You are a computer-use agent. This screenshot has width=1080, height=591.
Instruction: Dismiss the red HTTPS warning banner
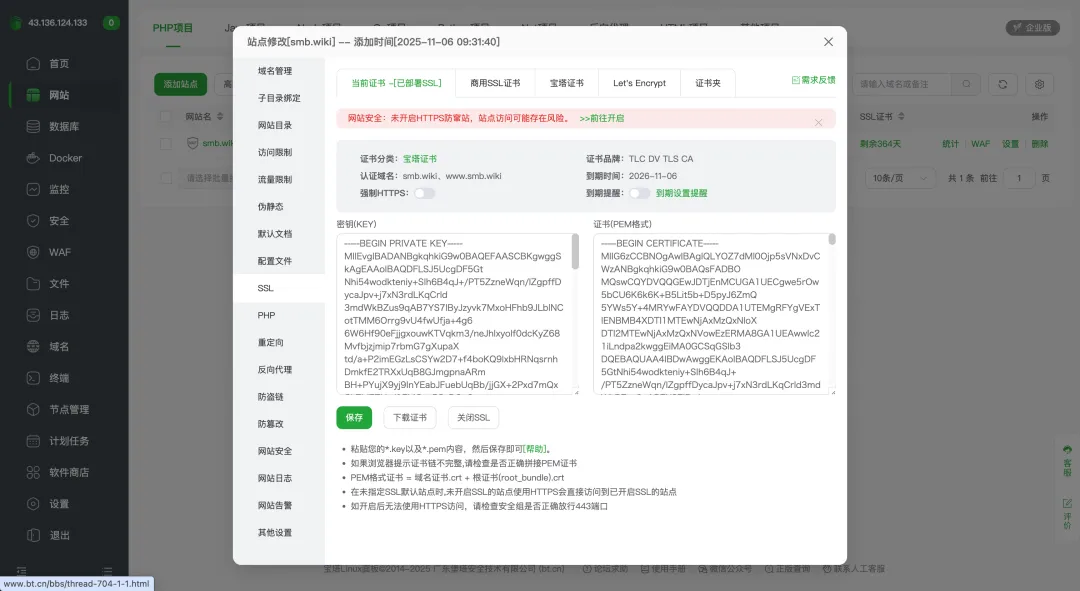pos(818,122)
